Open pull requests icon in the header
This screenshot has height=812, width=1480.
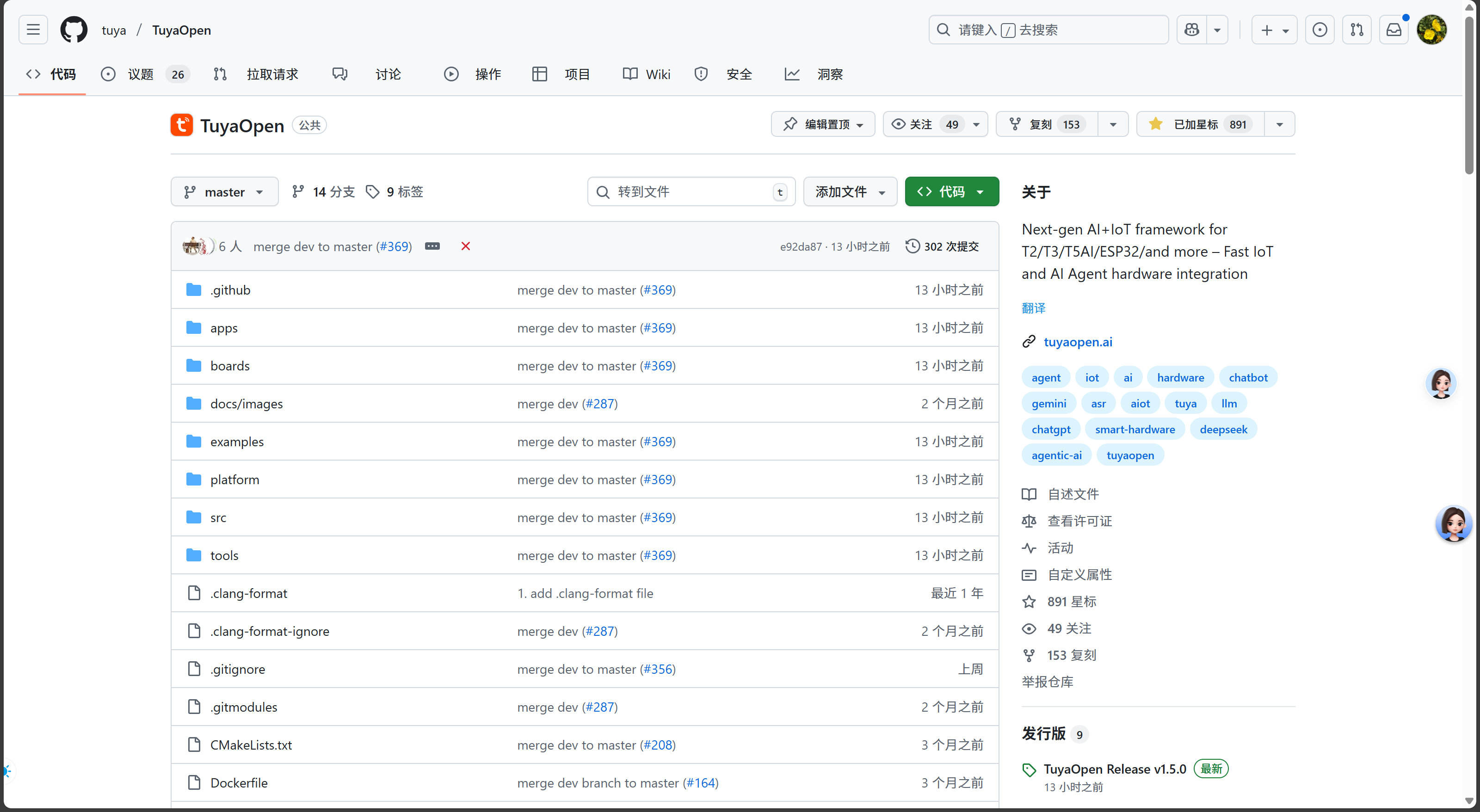[x=1357, y=29]
